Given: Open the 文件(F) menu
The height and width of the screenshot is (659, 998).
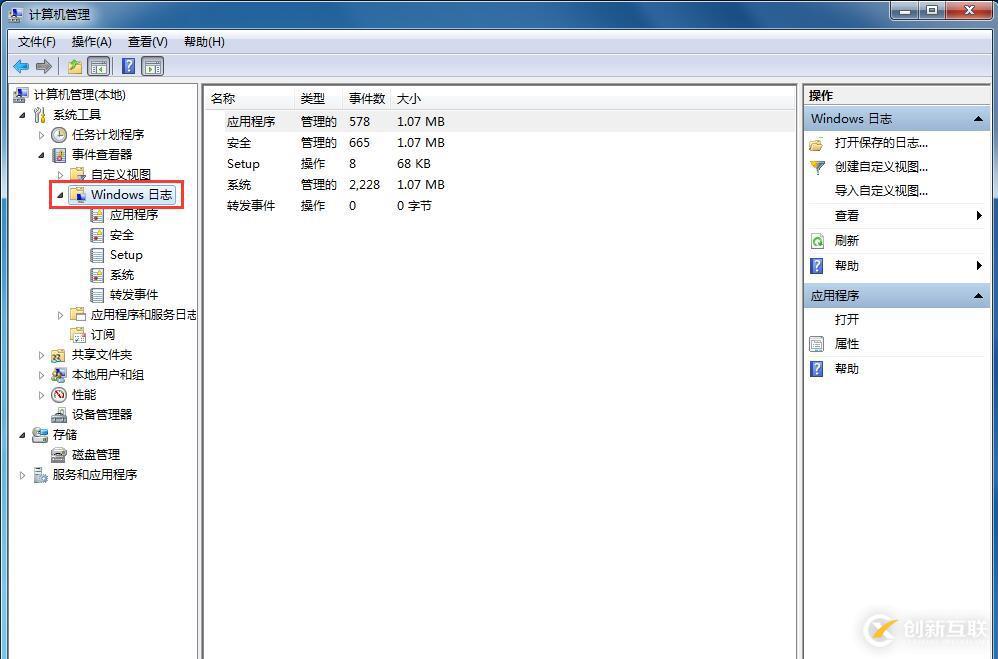Looking at the screenshot, I should (x=37, y=42).
